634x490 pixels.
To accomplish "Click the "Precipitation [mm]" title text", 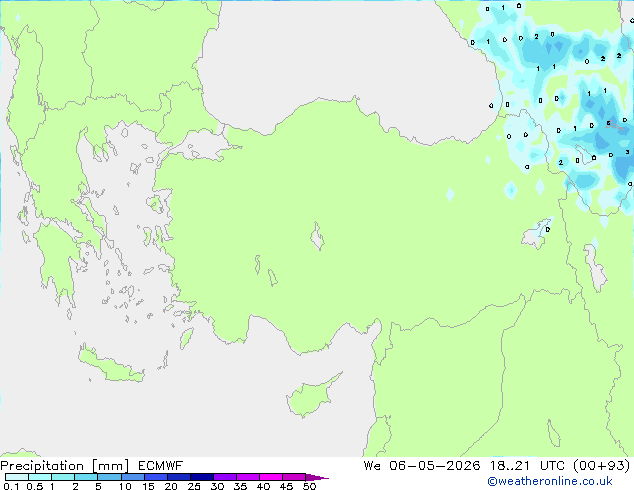I will pyautogui.click(x=65, y=466).
